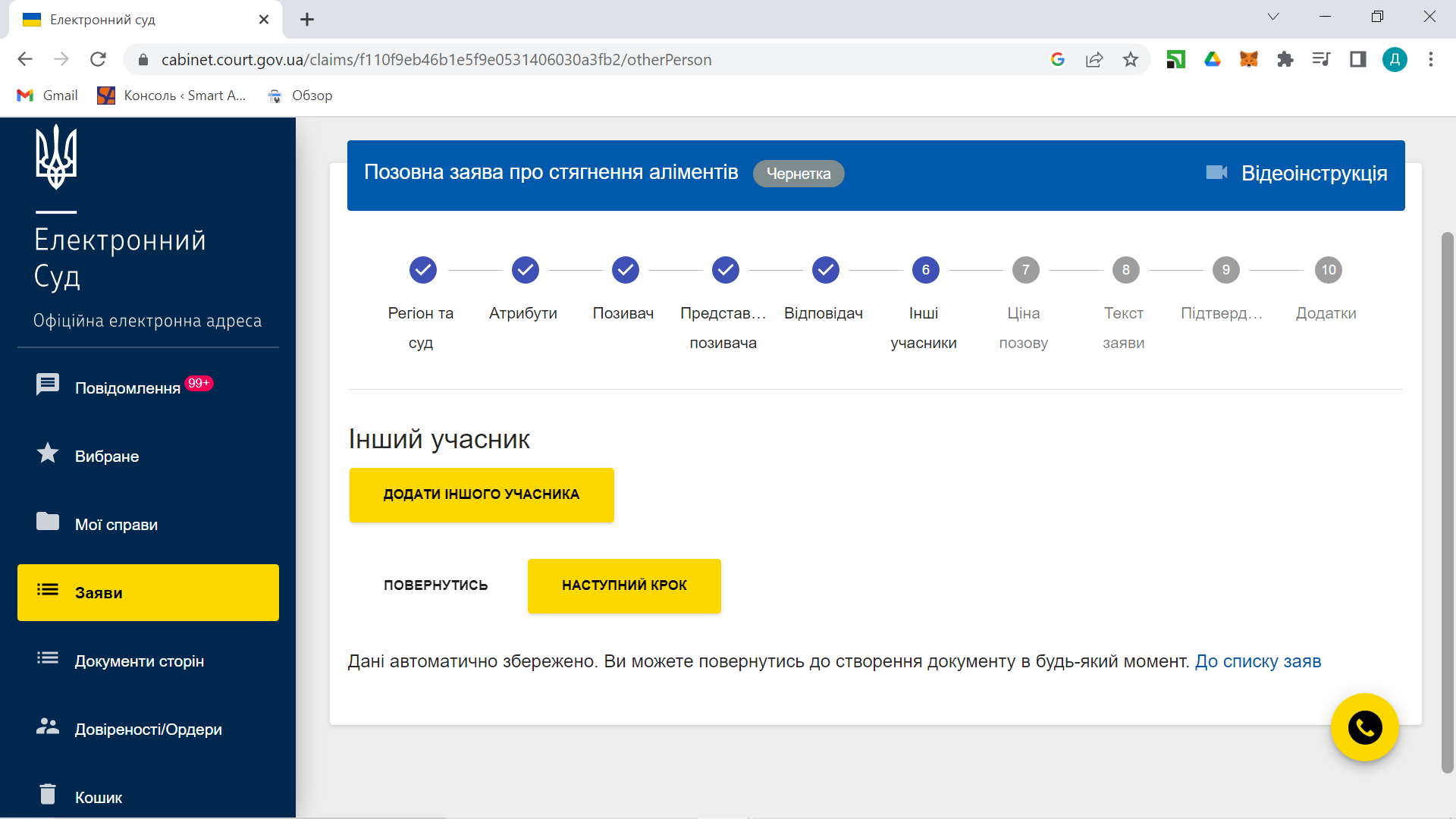Select Документи сторін menu item

point(139,661)
